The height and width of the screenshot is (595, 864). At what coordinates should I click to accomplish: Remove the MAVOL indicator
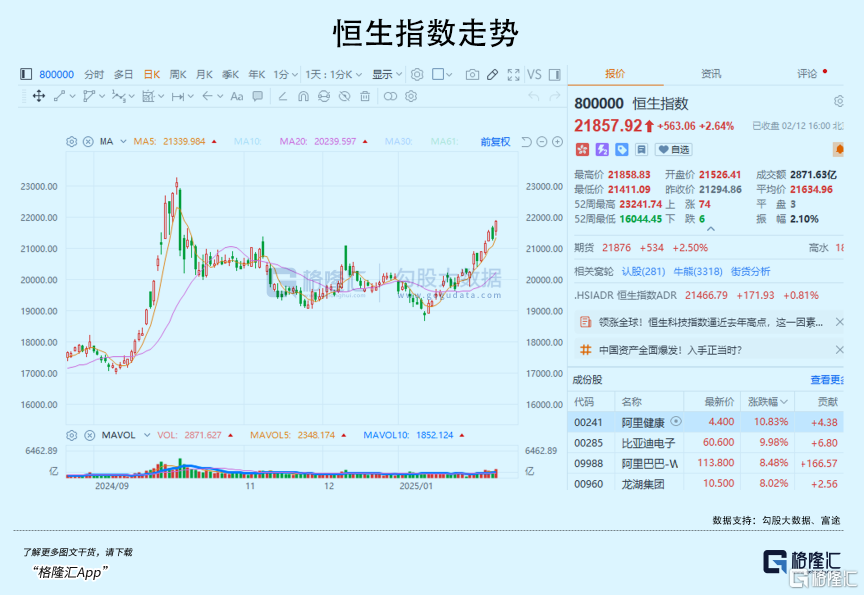(x=90, y=435)
